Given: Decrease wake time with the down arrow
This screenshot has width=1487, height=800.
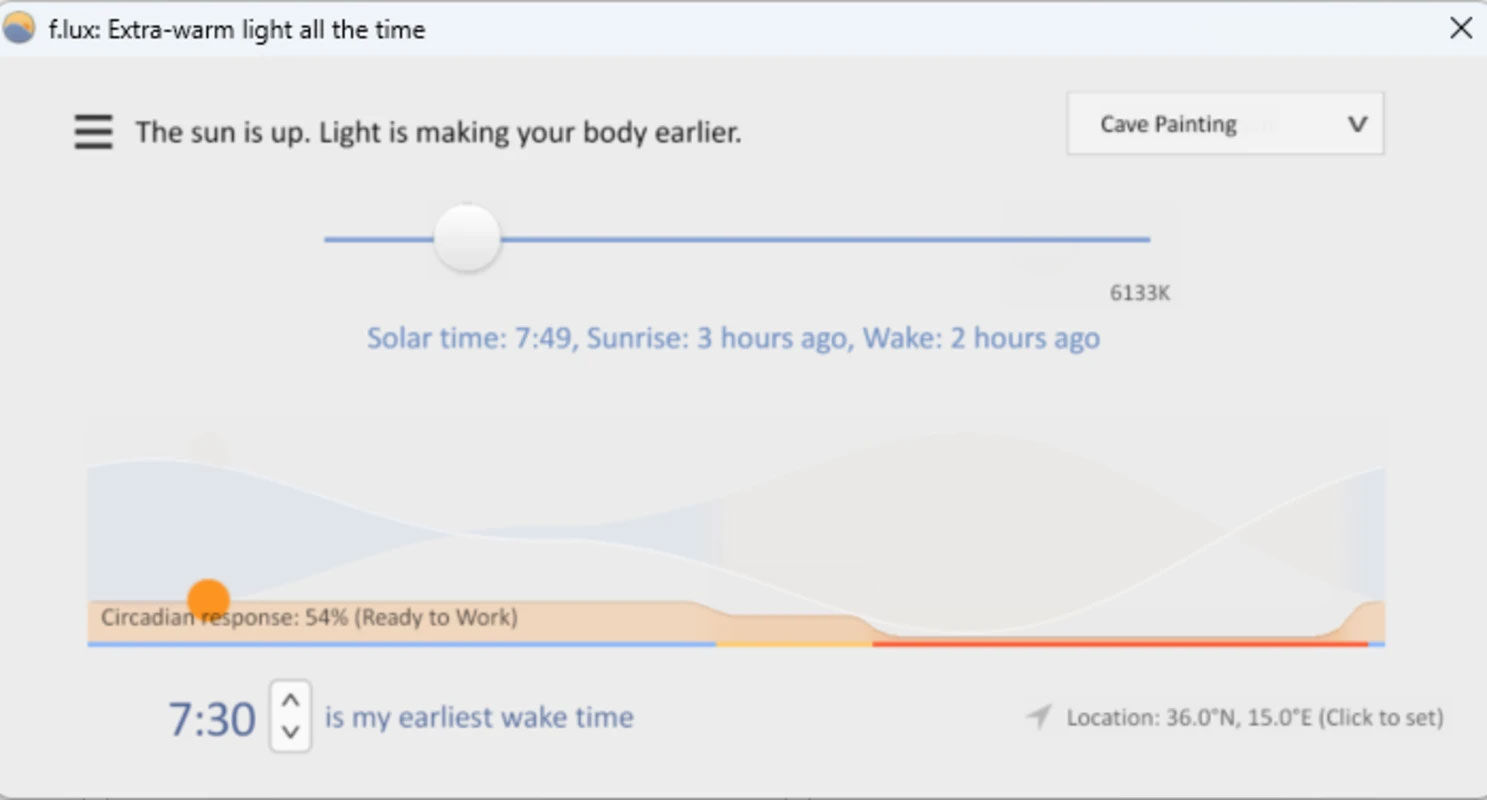Looking at the screenshot, I should tap(291, 732).
